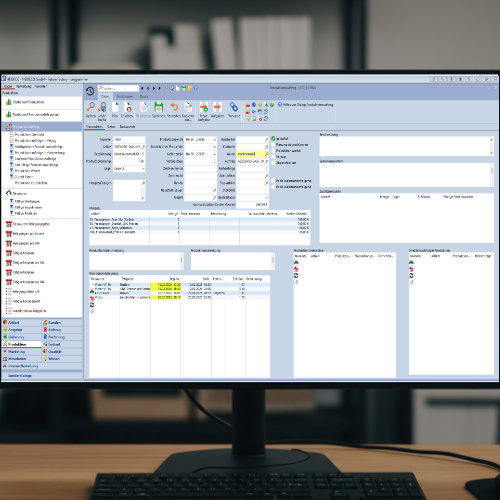This screenshot has width=500, height=500.
Task: Open the Marketing module in sidebar
Action: (x=21, y=352)
